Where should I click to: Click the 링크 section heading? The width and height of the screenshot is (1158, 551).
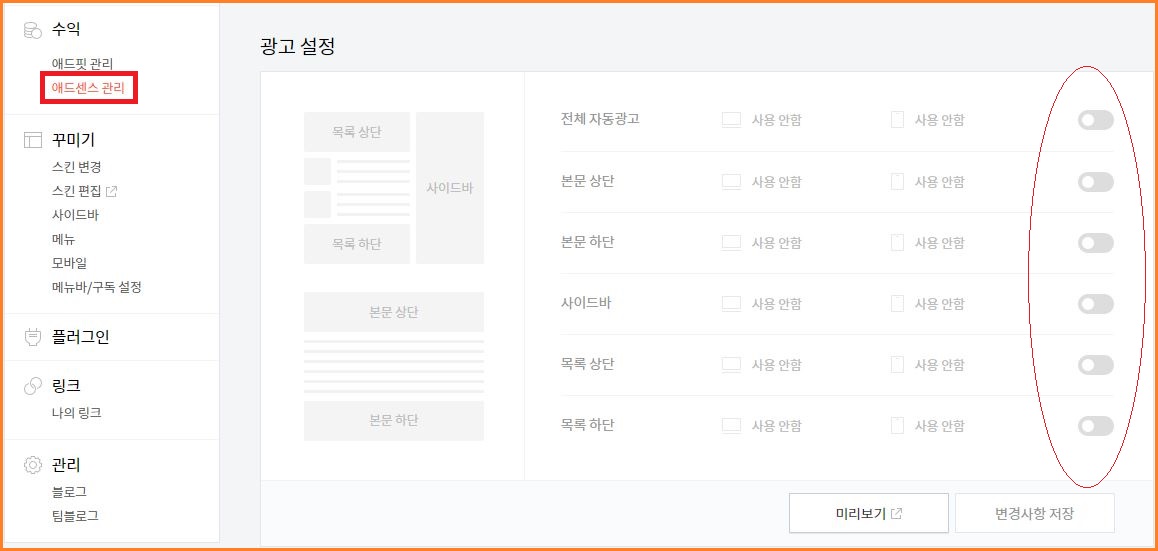coord(66,386)
